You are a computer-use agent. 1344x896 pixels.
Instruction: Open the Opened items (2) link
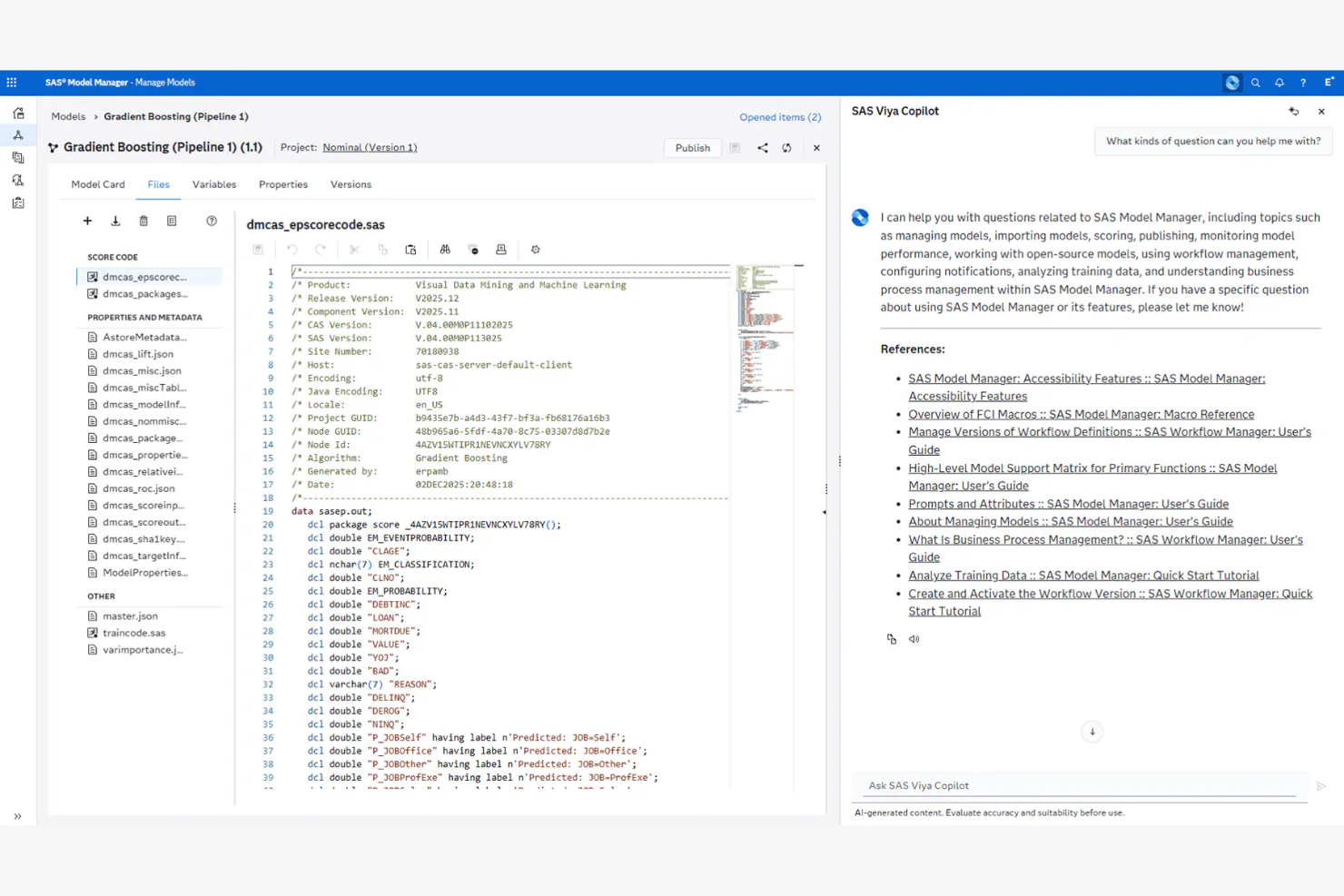point(780,117)
